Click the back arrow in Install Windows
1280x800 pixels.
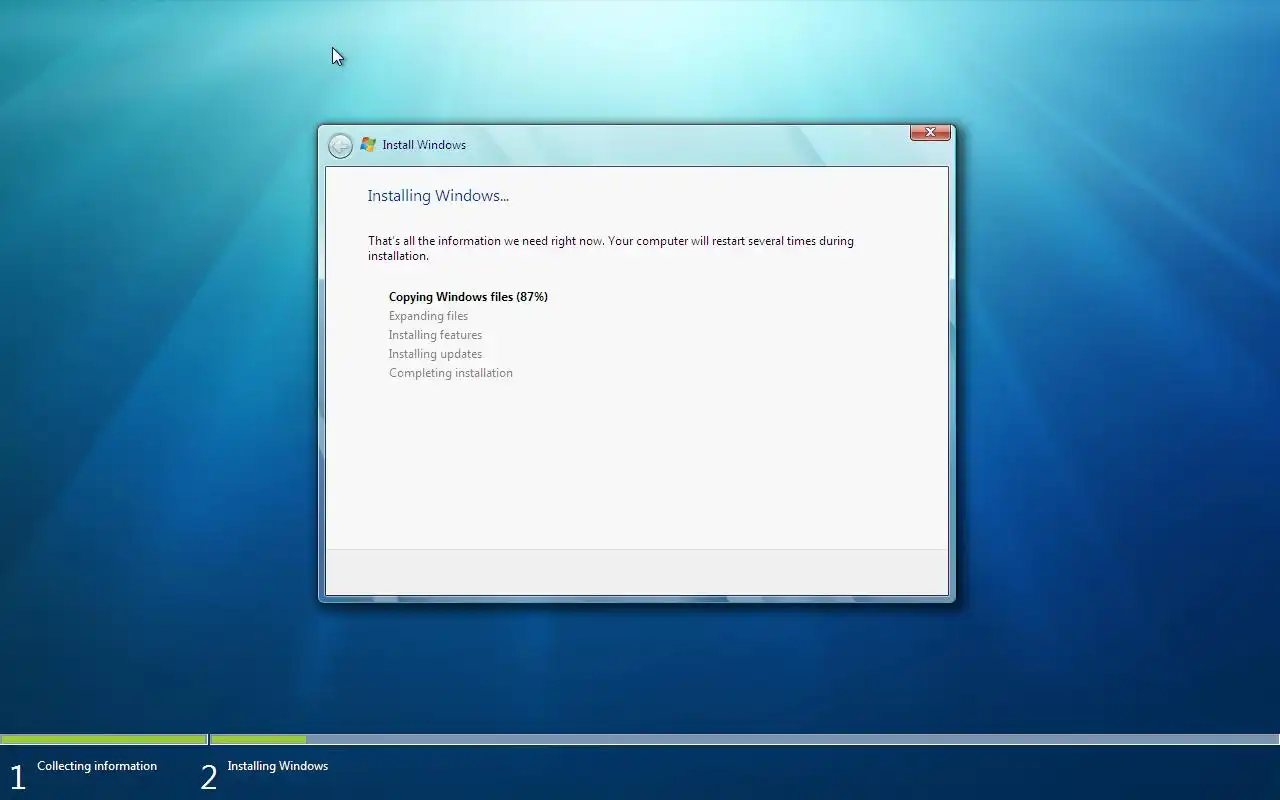coord(340,146)
